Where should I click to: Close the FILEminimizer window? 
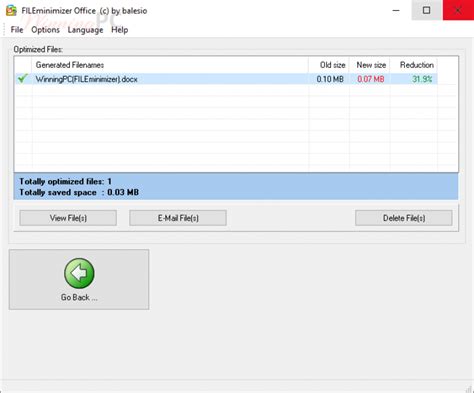click(x=458, y=10)
